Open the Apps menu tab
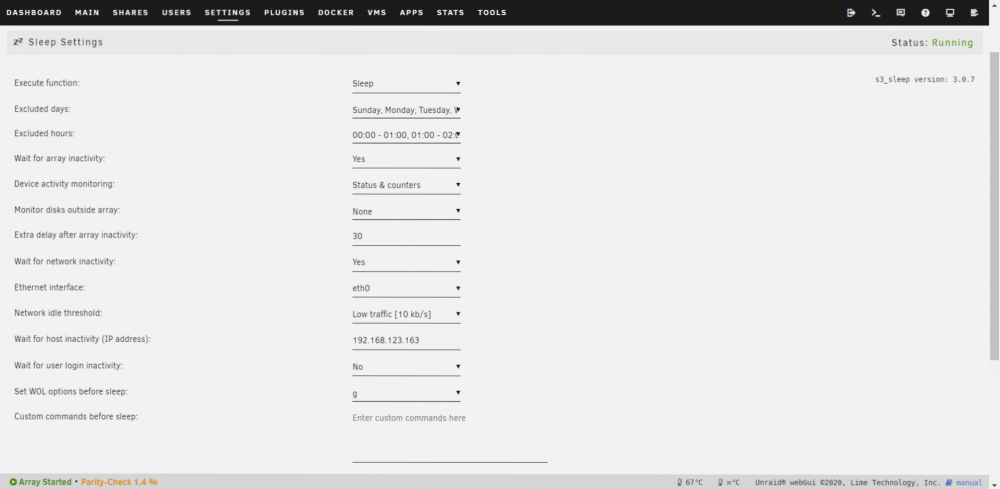 (412, 13)
